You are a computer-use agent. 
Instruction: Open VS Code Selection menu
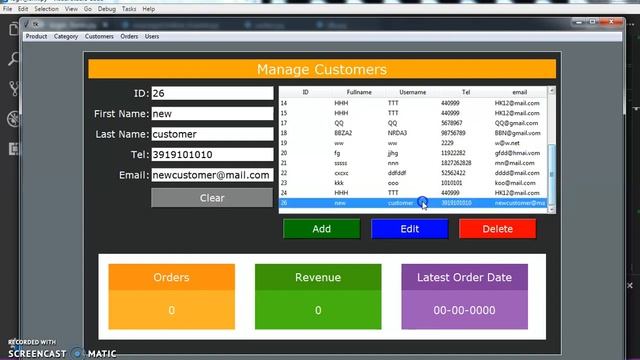(46, 9)
